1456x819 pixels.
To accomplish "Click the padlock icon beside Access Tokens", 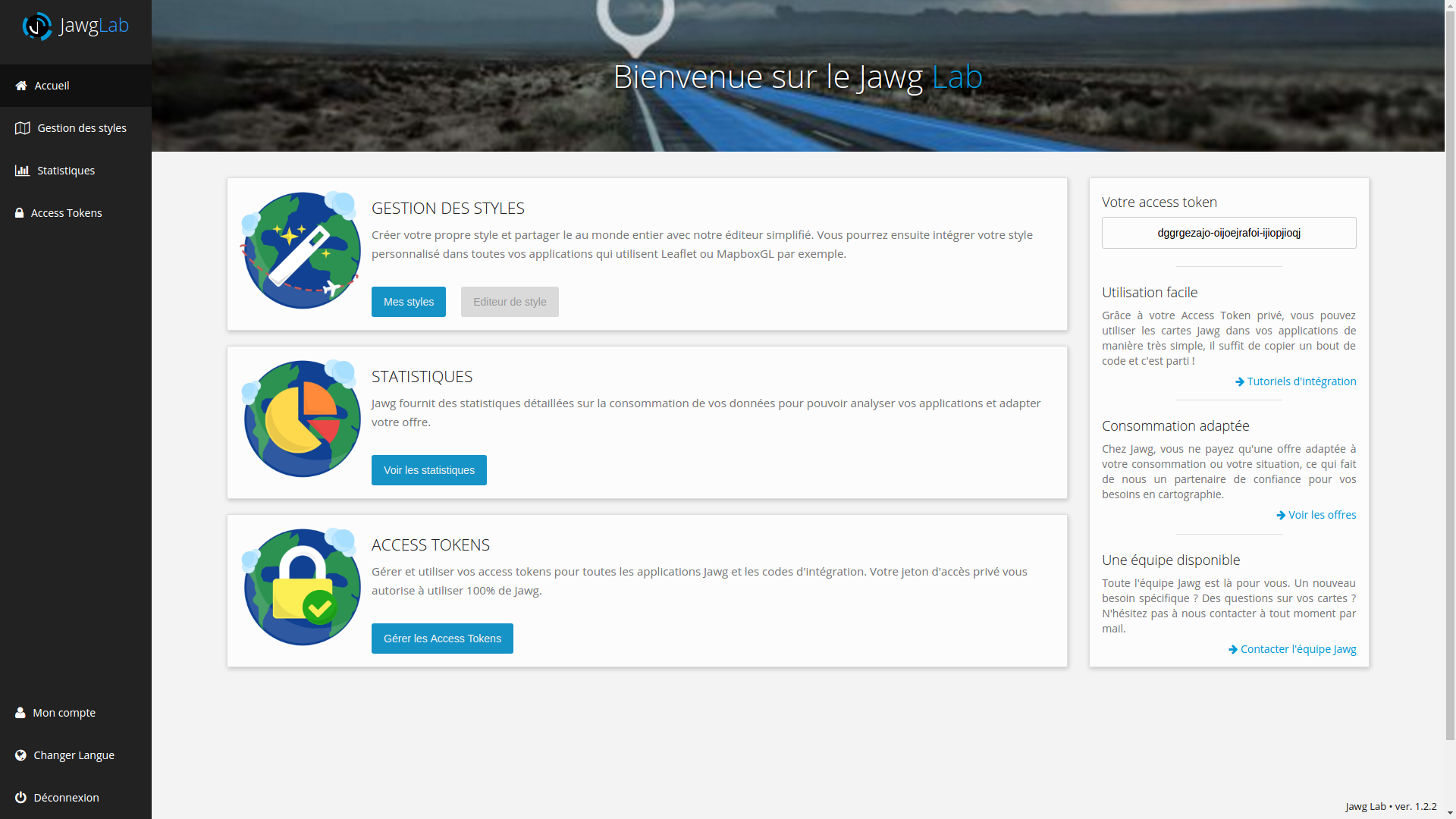I will coord(19,213).
